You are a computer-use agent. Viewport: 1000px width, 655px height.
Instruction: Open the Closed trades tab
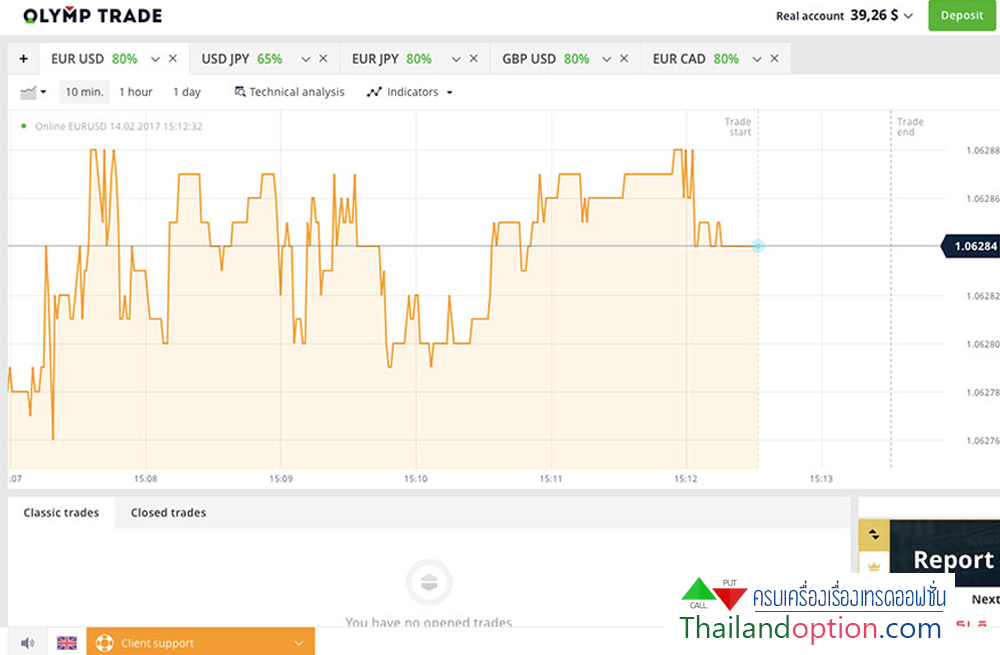[168, 513]
